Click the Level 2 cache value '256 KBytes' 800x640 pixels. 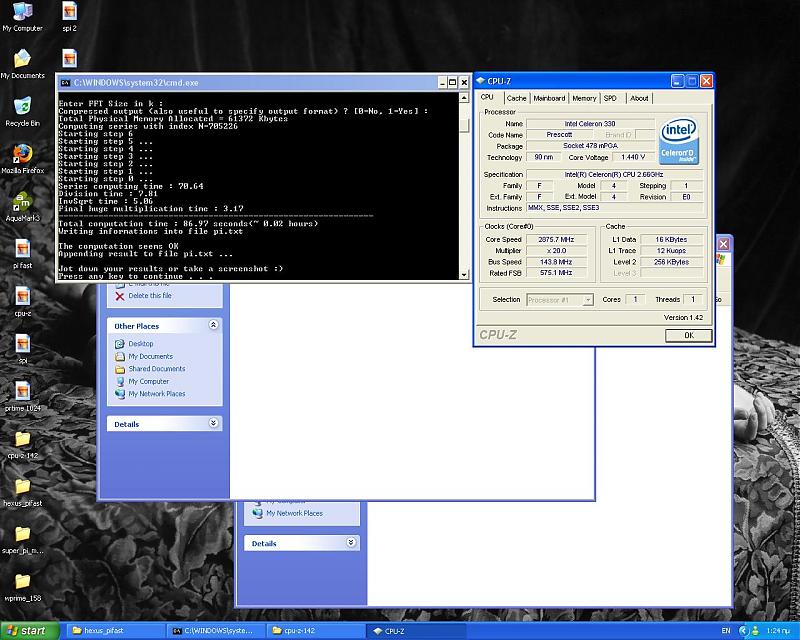point(671,262)
